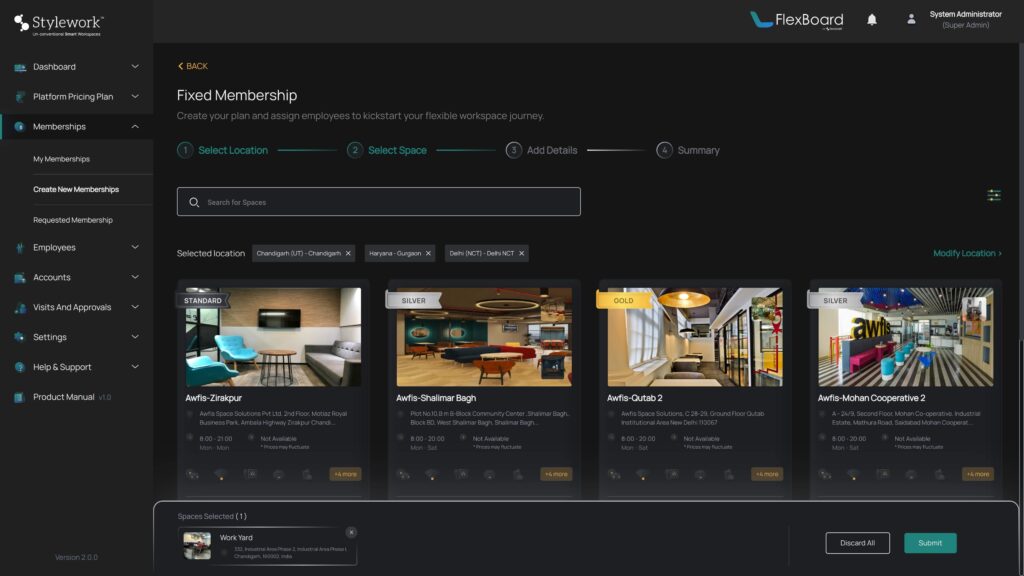Image resolution: width=1024 pixels, height=576 pixels.
Task: Click the Memberships sidebar icon
Action: [20, 127]
